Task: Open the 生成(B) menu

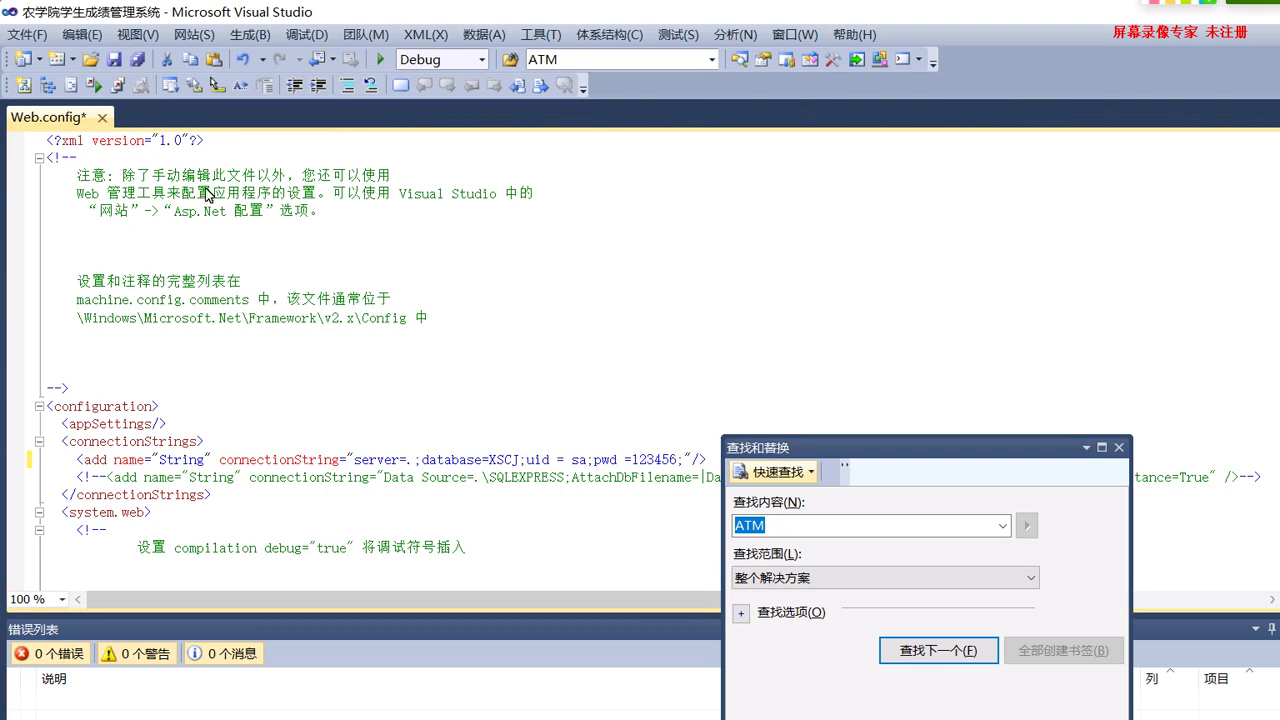Action: (250, 34)
